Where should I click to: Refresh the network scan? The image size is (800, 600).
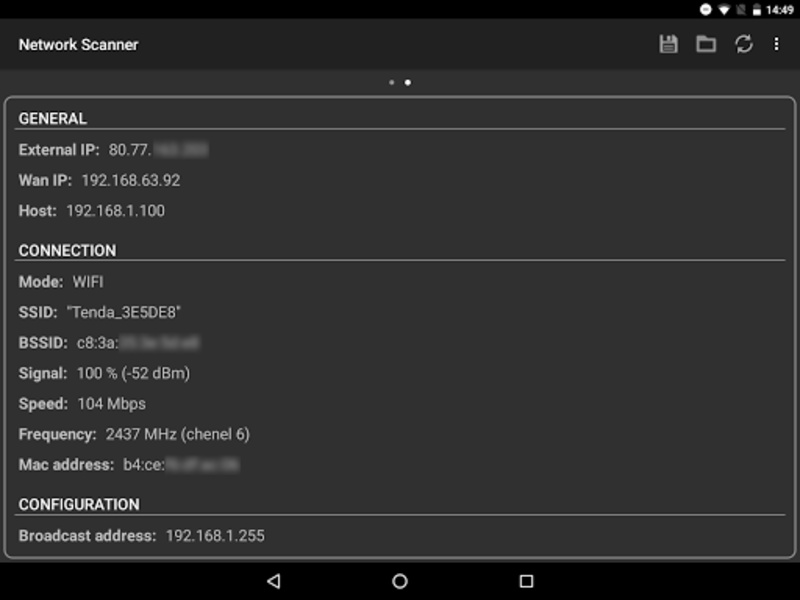pyautogui.click(x=744, y=44)
